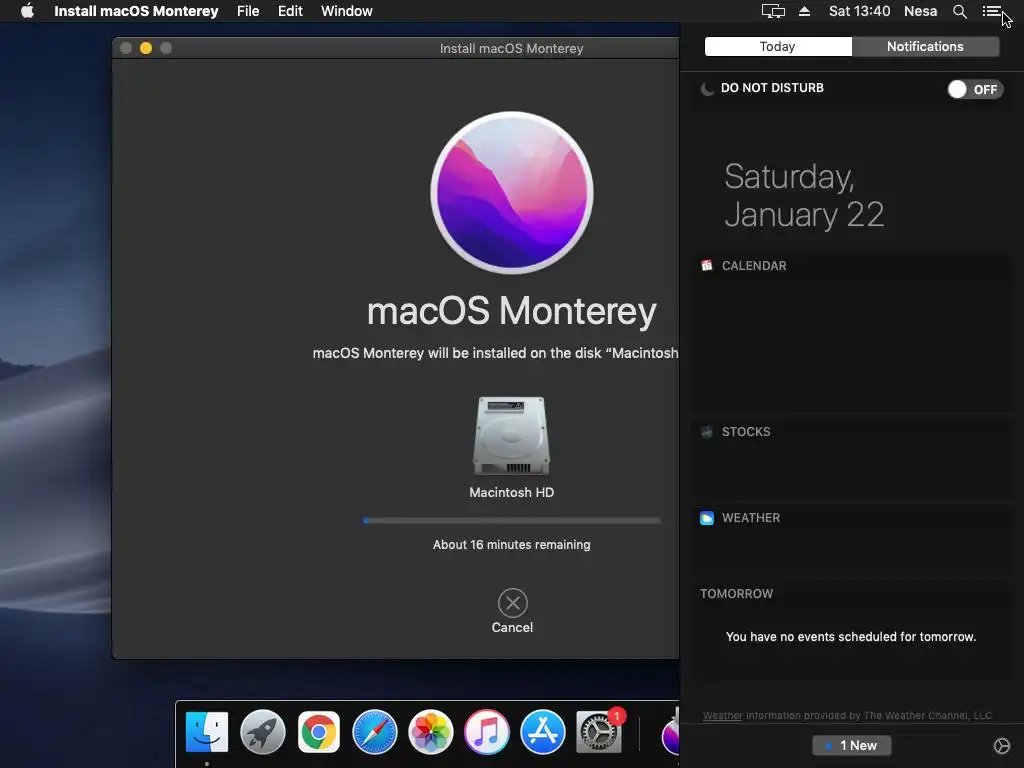Screen dimensions: 1024x768
Task: Click the installation progress bar
Action: (511, 520)
